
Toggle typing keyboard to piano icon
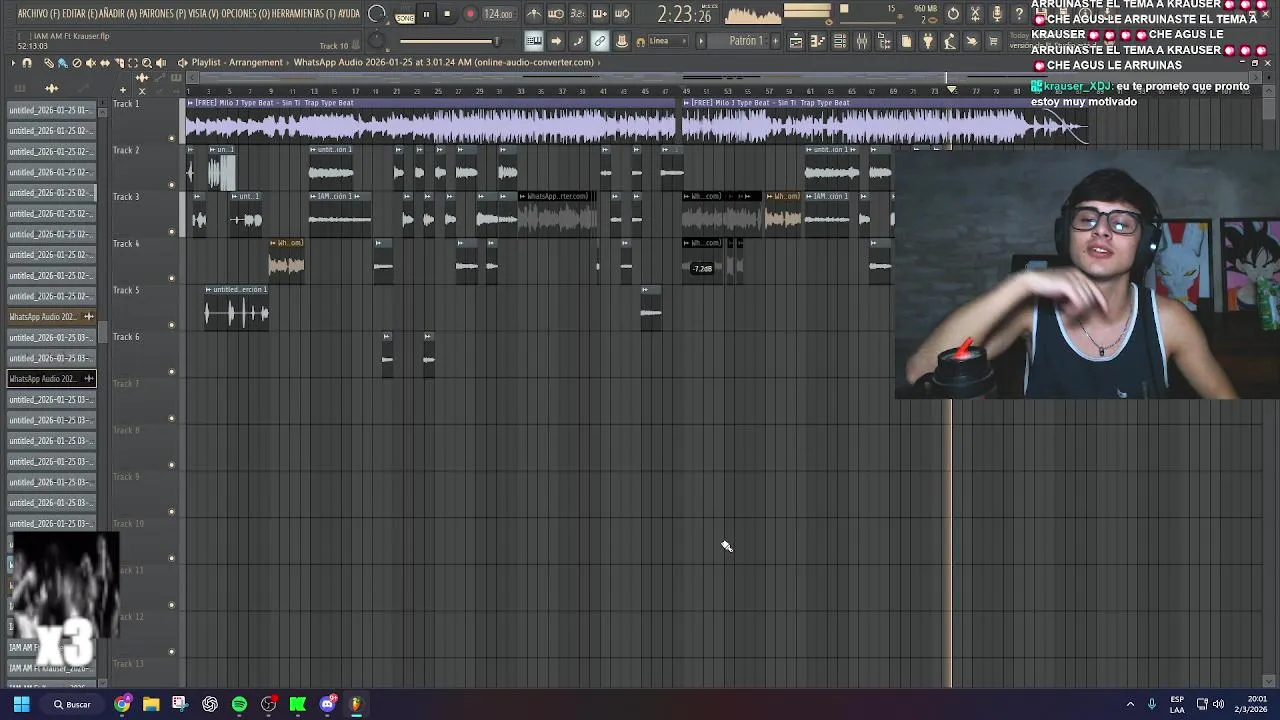[x=534, y=41]
